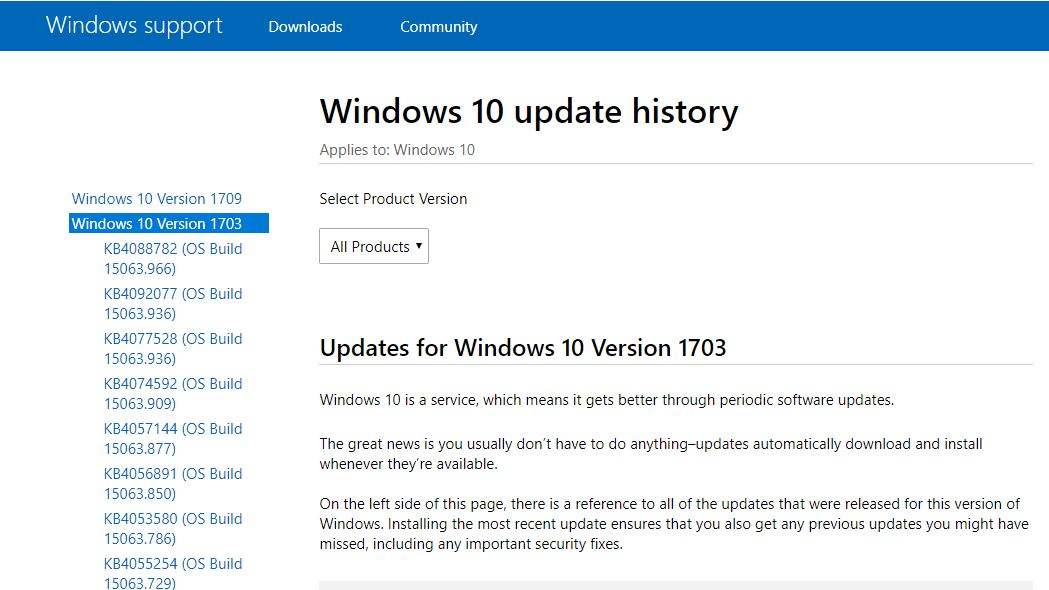Click the Applies to: Windows 10 text

pyautogui.click(x=397, y=150)
